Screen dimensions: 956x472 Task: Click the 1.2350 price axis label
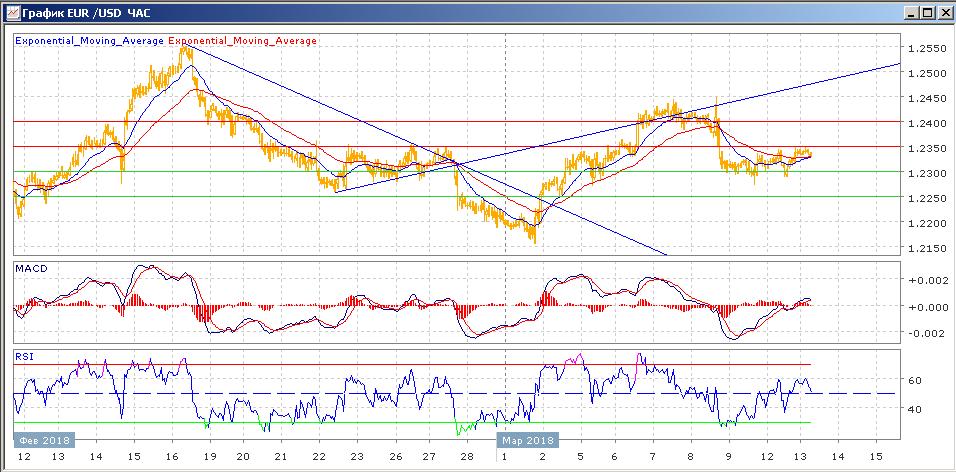click(926, 148)
